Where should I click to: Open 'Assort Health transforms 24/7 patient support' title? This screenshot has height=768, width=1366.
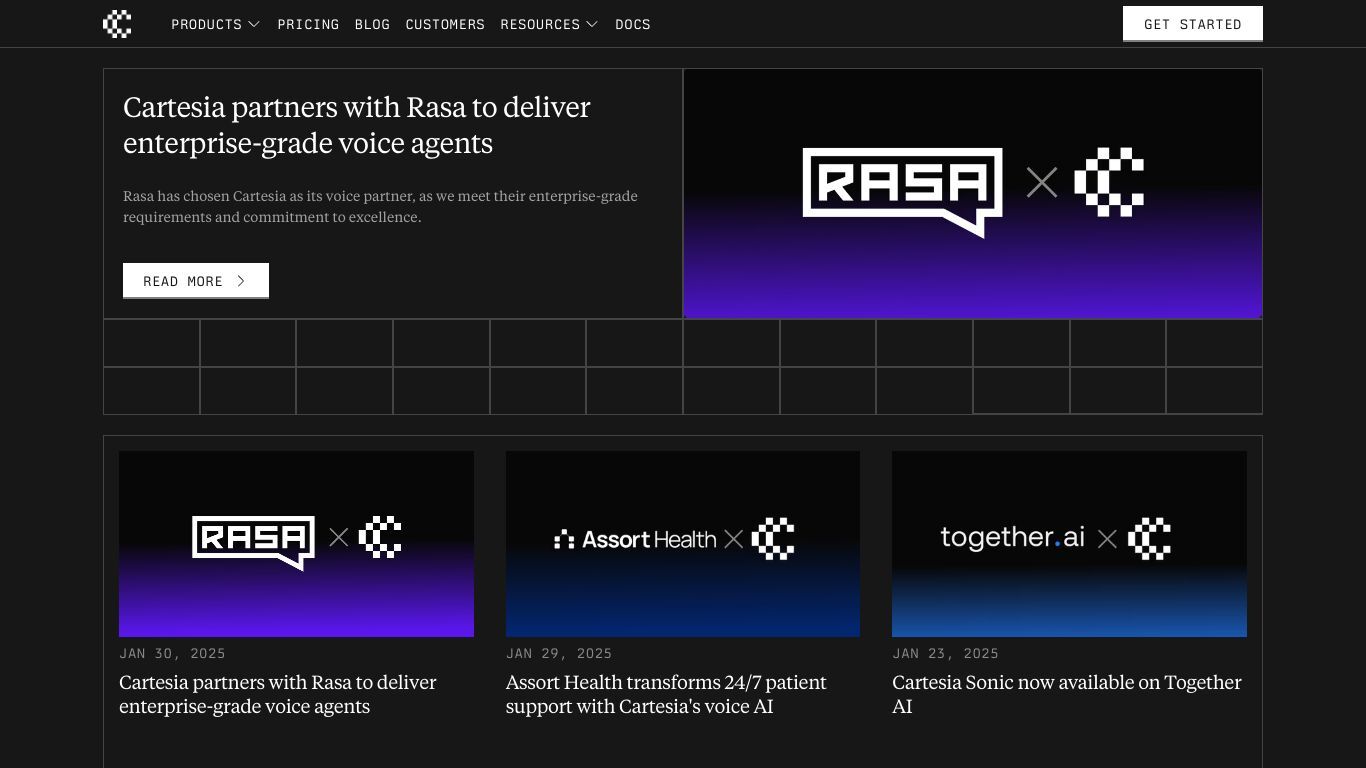pyautogui.click(x=666, y=694)
